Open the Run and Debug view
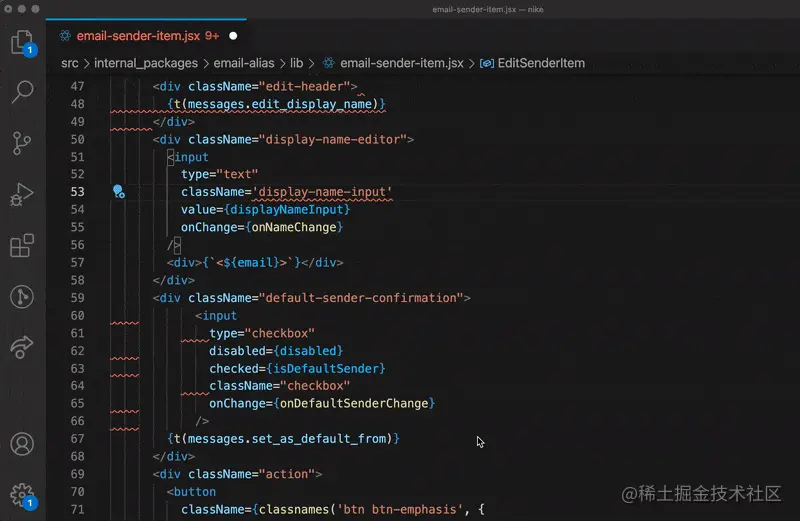 click(x=21, y=194)
